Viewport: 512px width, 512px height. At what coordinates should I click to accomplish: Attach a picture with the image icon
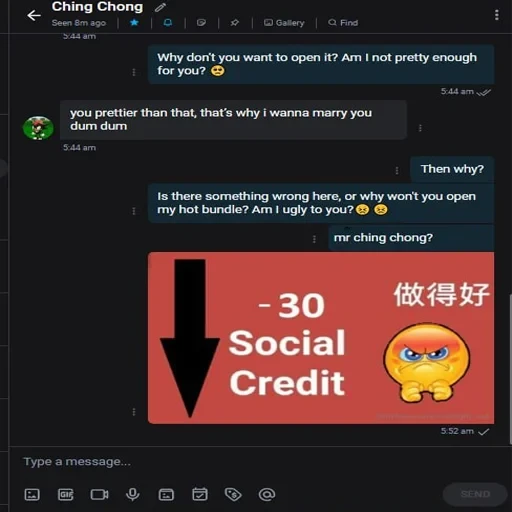(32, 494)
